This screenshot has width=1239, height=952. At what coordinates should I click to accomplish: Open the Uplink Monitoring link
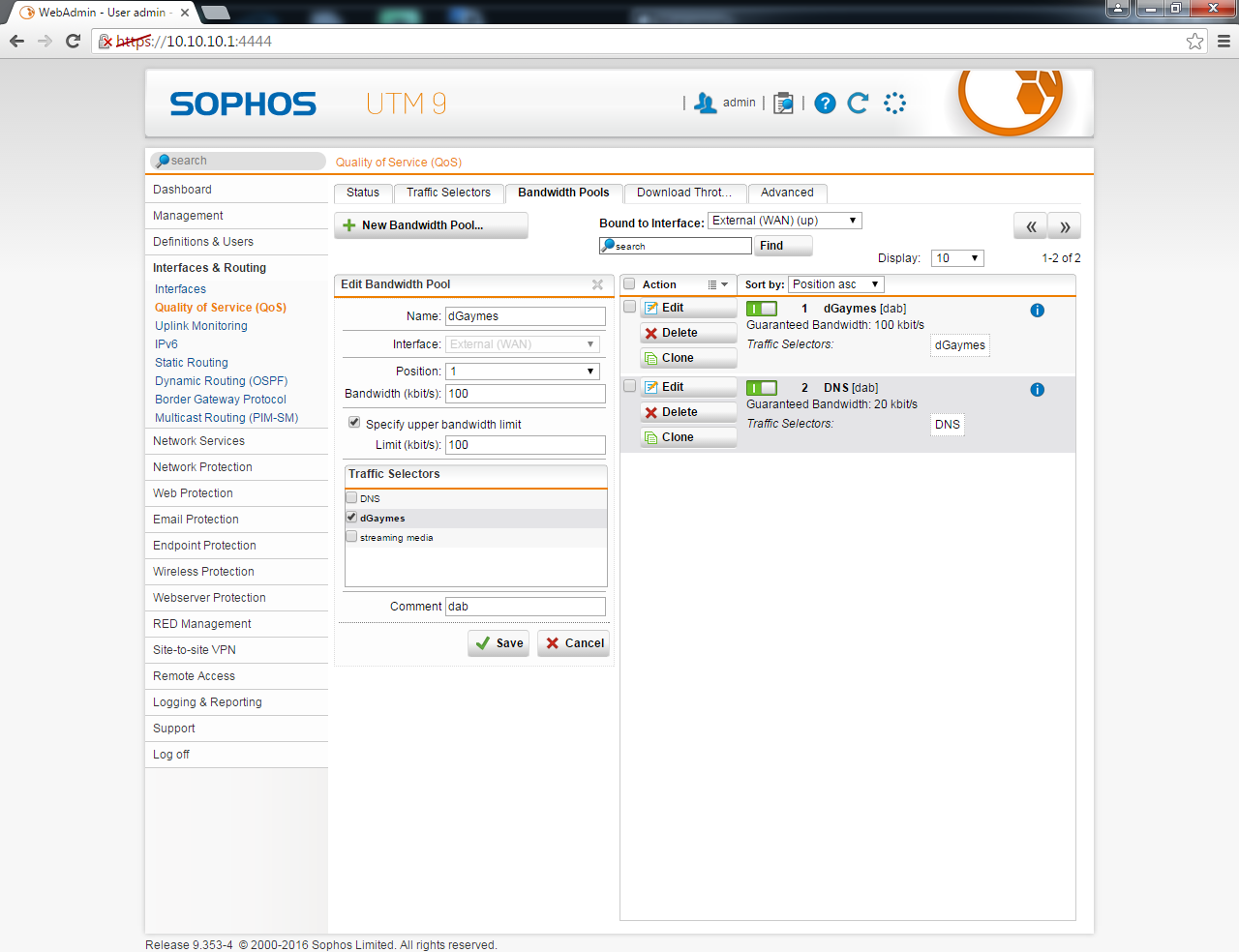pyautogui.click(x=201, y=326)
